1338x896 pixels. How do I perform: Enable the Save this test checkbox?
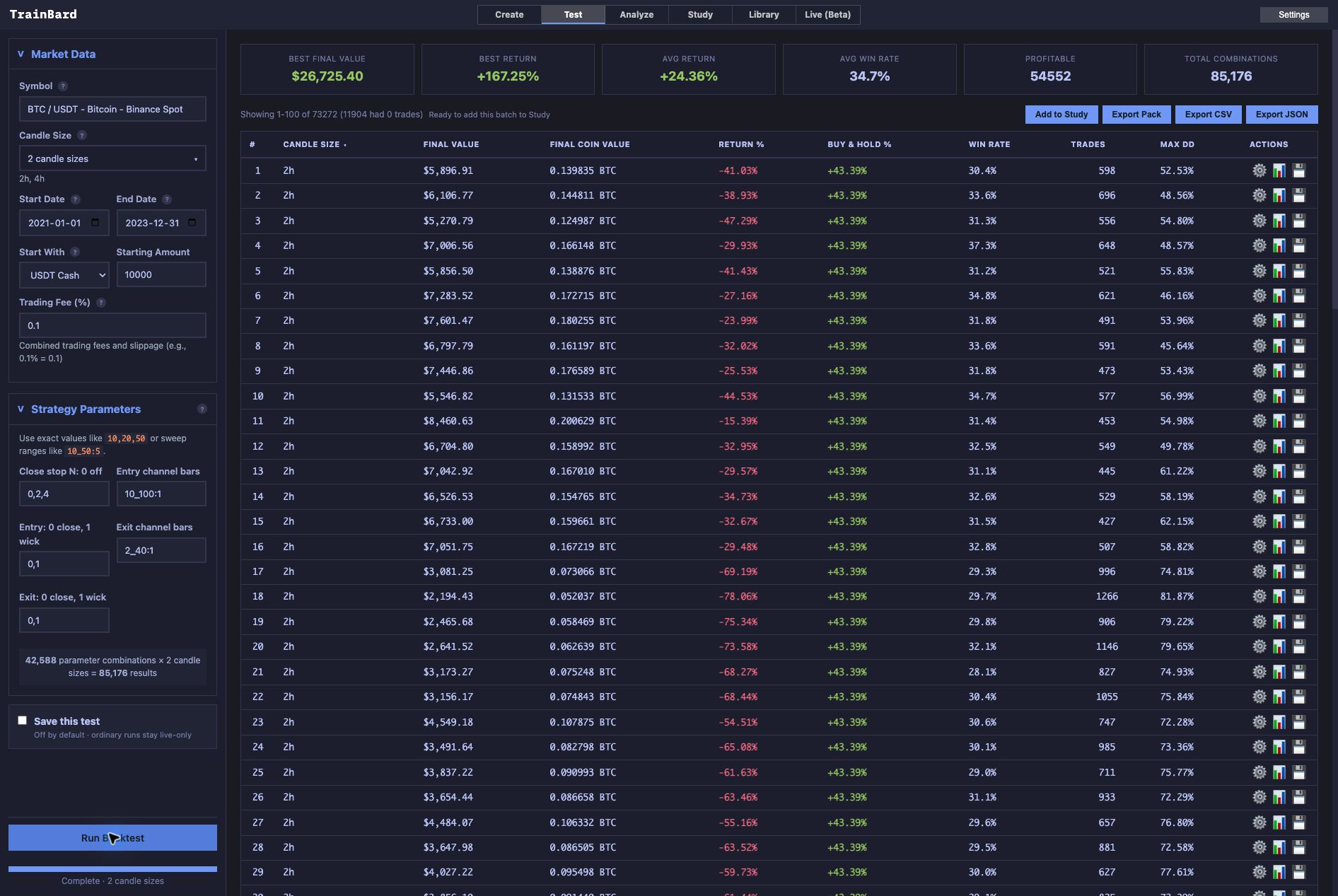[x=23, y=721]
